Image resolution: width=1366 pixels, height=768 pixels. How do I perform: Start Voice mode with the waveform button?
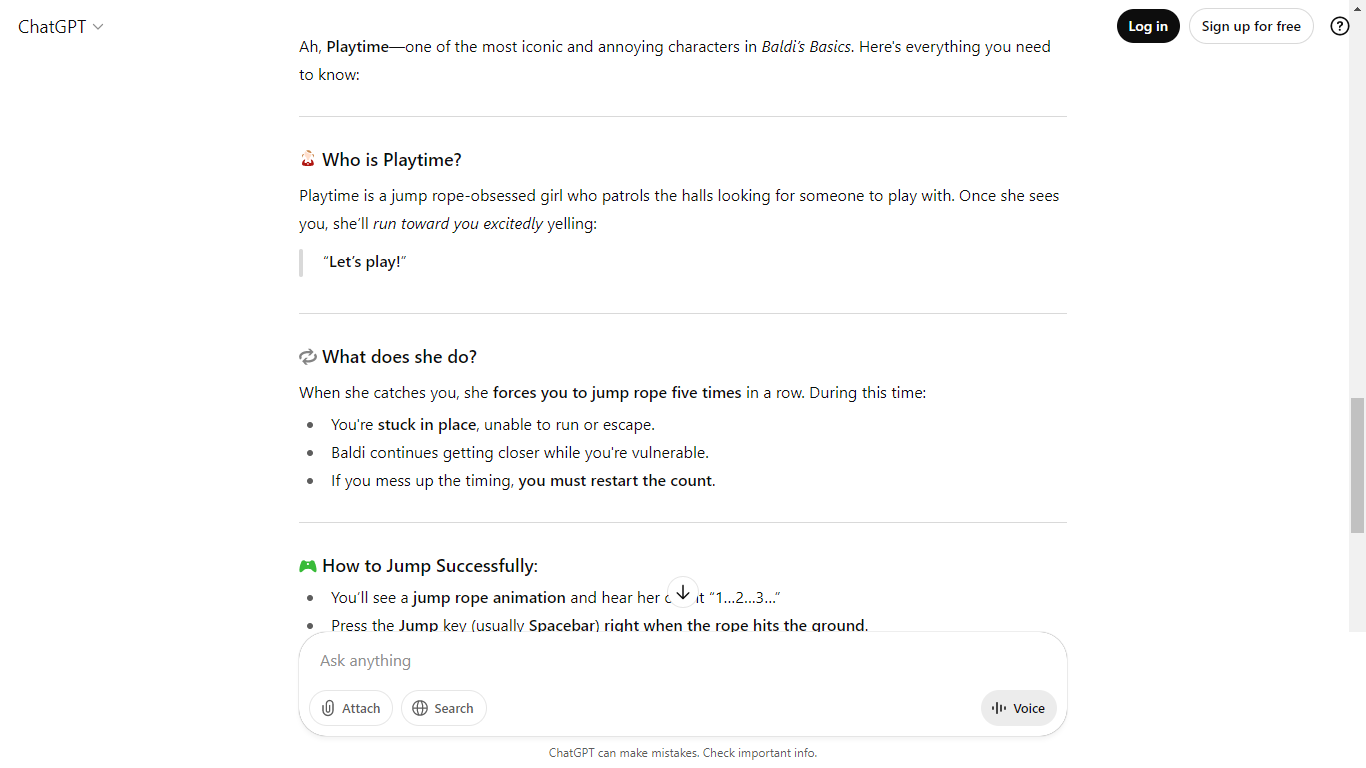pyautogui.click(x=1018, y=708)
